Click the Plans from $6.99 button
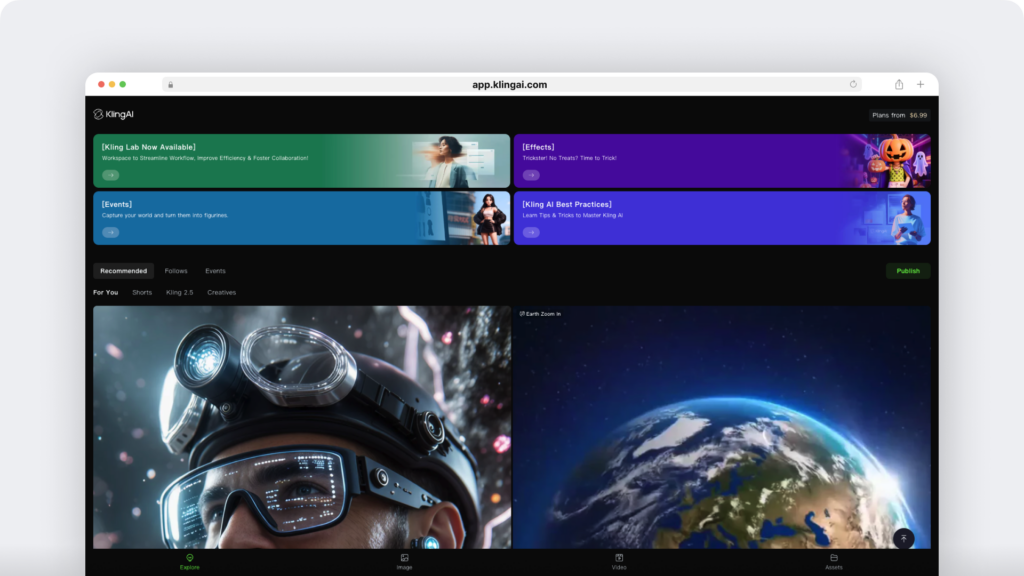1024x576 pixels. click(899, 115)
